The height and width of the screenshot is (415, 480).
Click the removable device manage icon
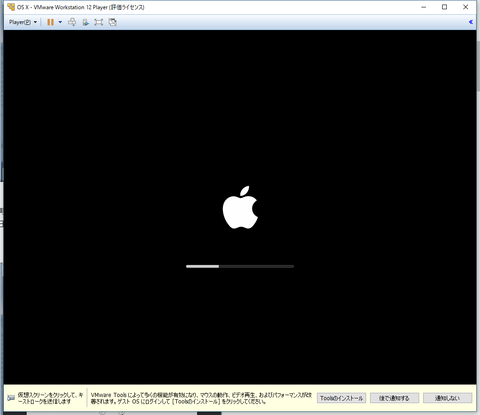click(86, 22)
